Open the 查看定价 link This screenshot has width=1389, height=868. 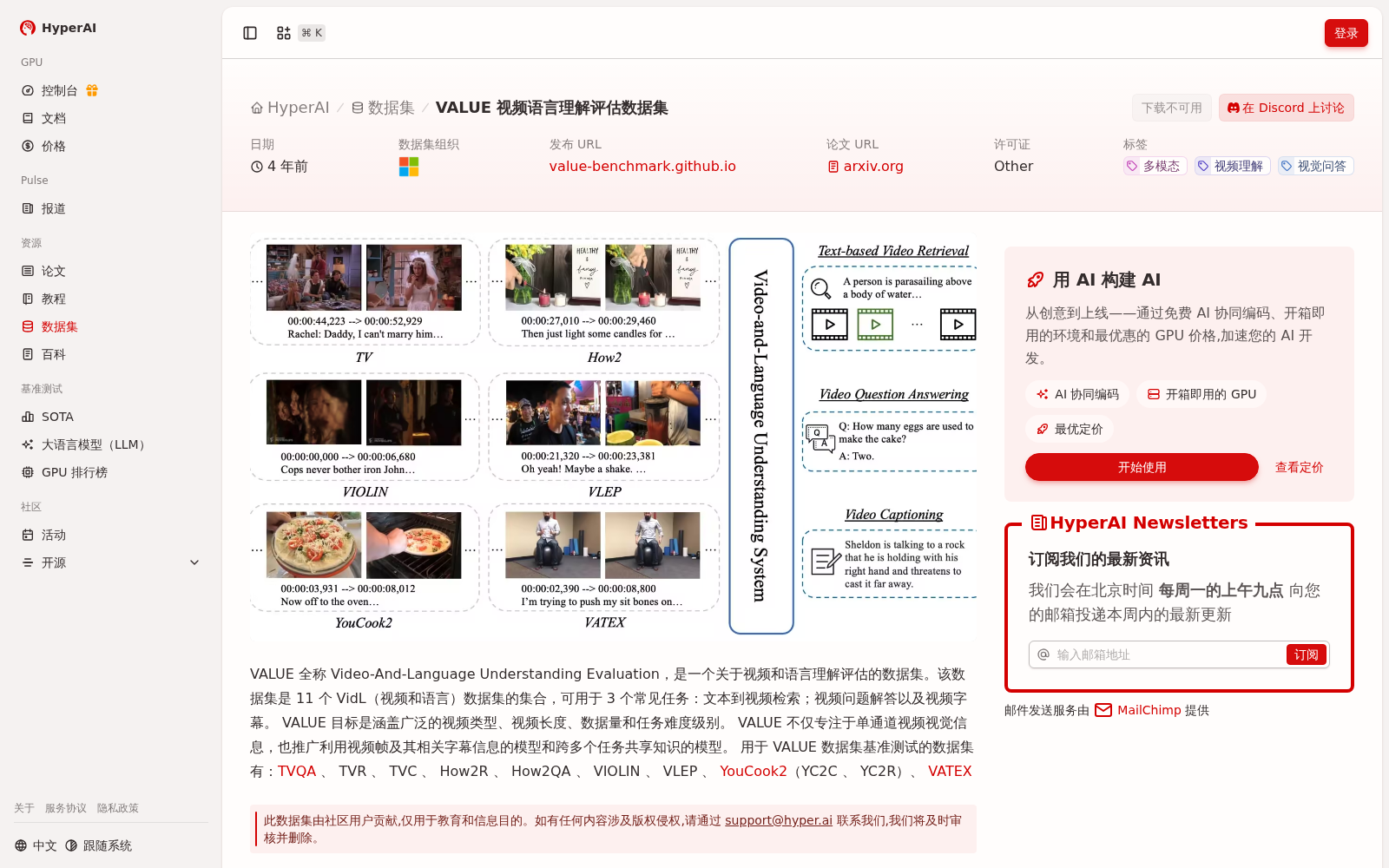1299,467
